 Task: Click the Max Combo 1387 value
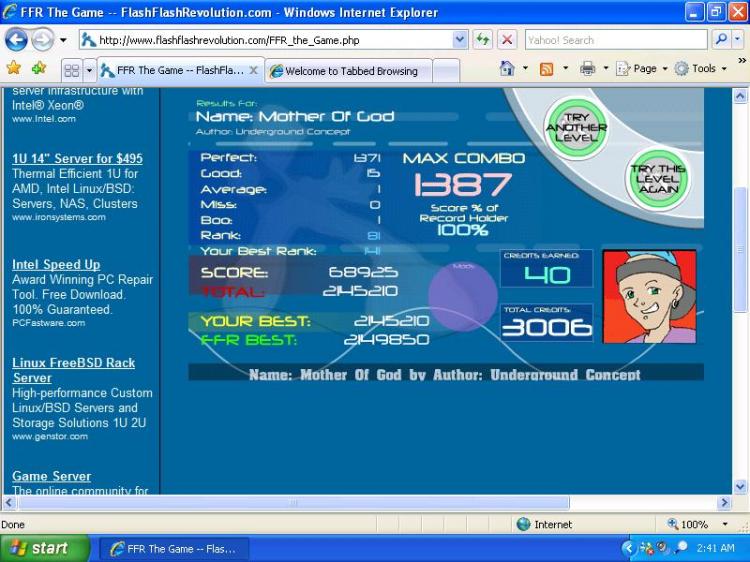(463, 185)
